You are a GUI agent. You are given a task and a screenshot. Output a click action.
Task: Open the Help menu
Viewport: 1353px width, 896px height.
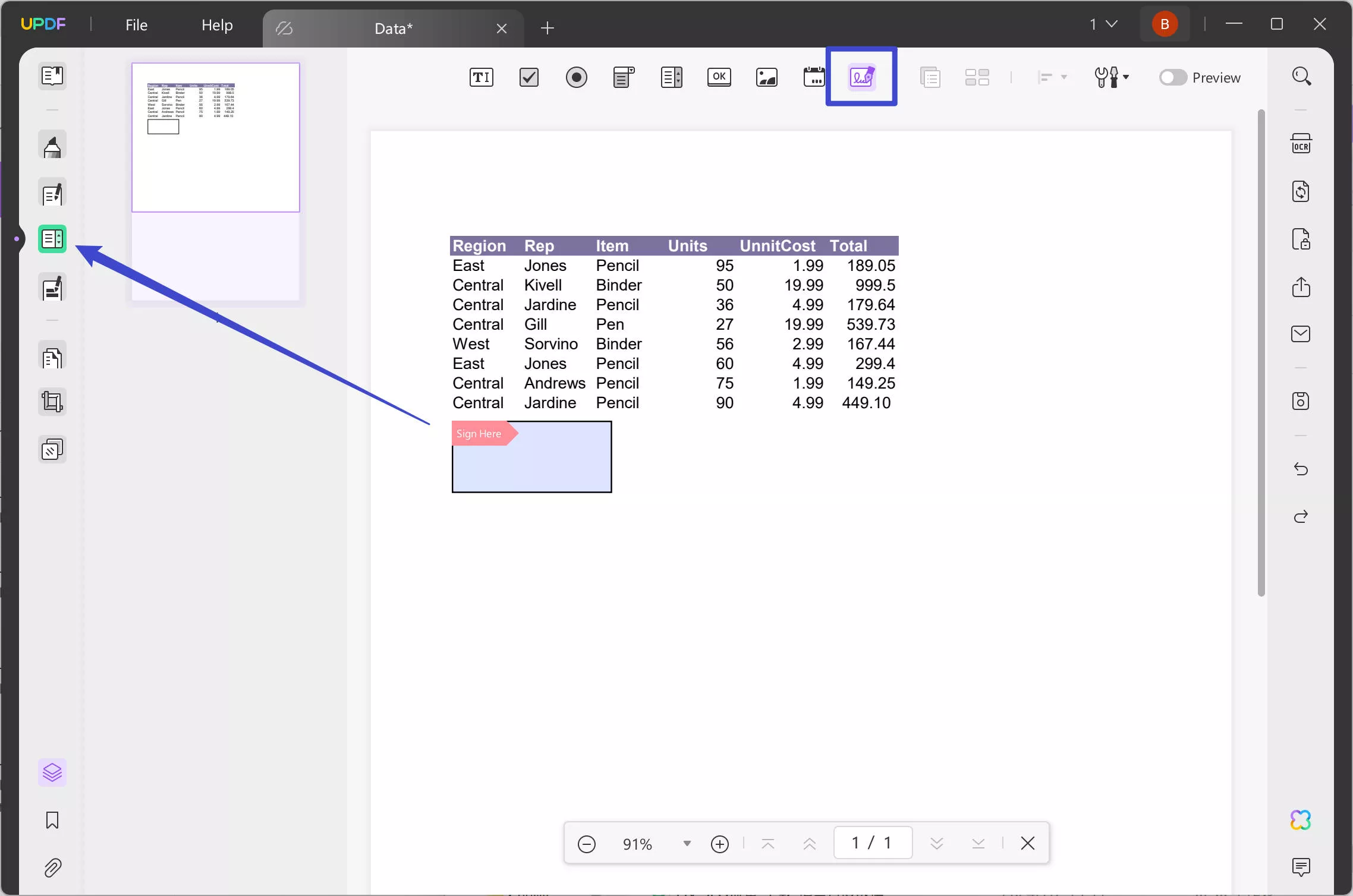(217, 24)
